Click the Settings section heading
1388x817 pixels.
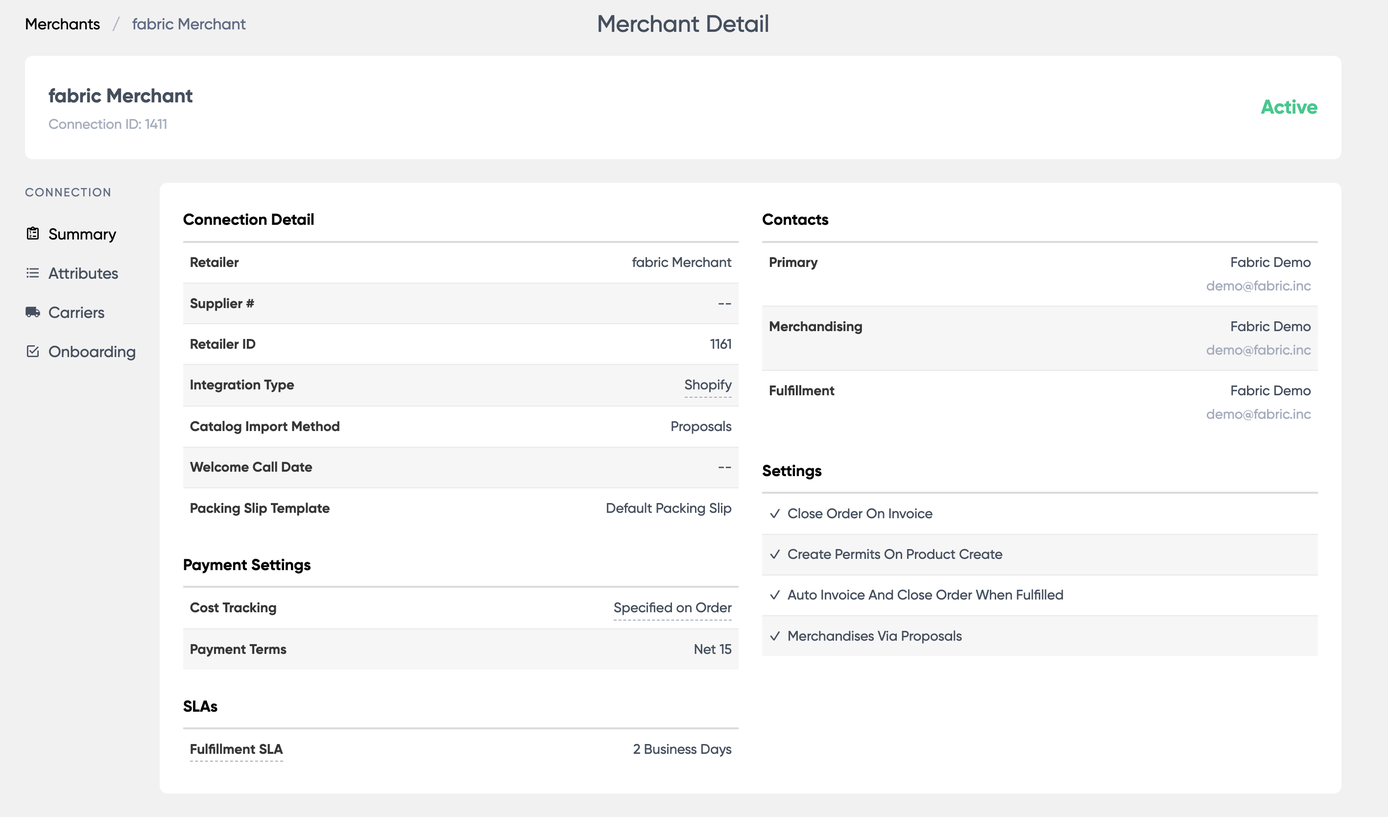[792, 471]
